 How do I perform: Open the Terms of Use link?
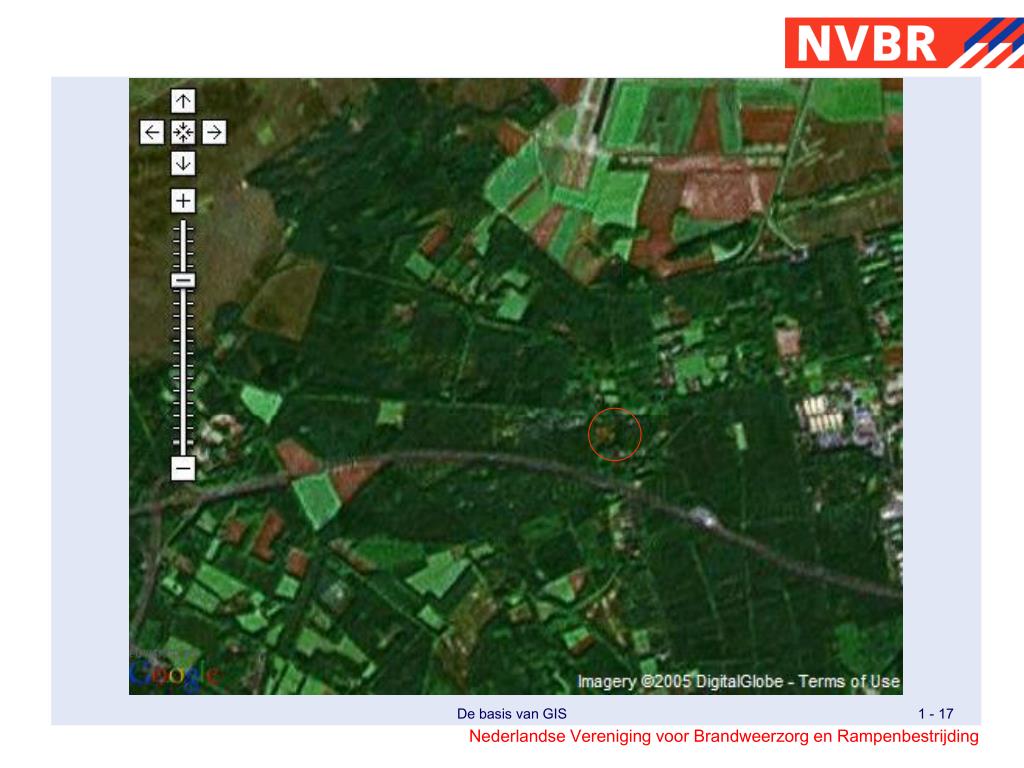(849, 682)
